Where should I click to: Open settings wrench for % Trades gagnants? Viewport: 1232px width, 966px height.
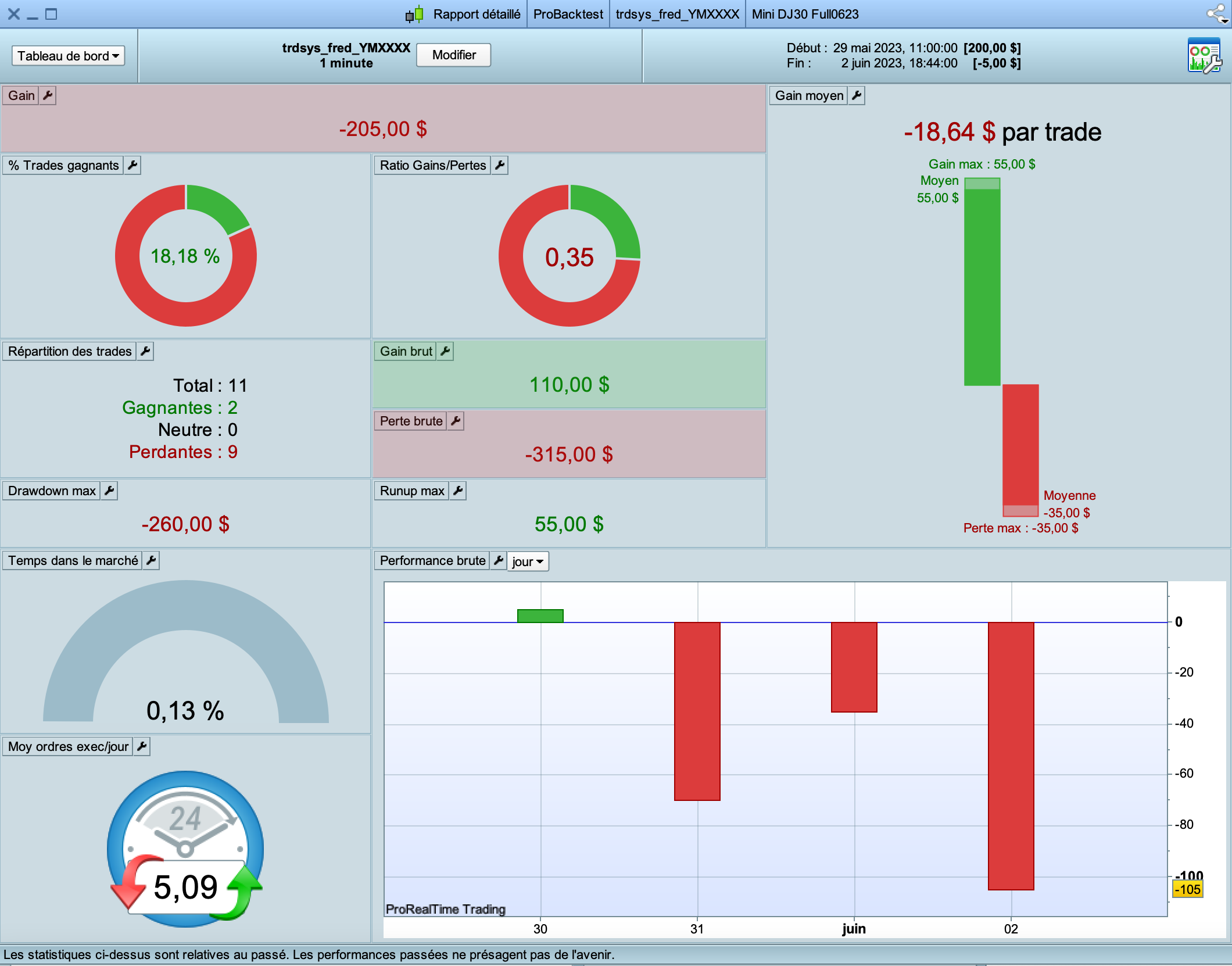[x=132, y=165]
